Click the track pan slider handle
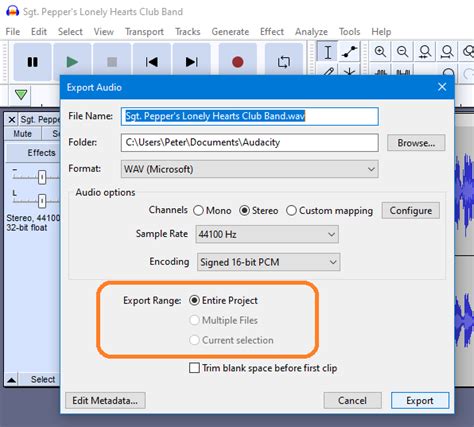 coord(42,201)
